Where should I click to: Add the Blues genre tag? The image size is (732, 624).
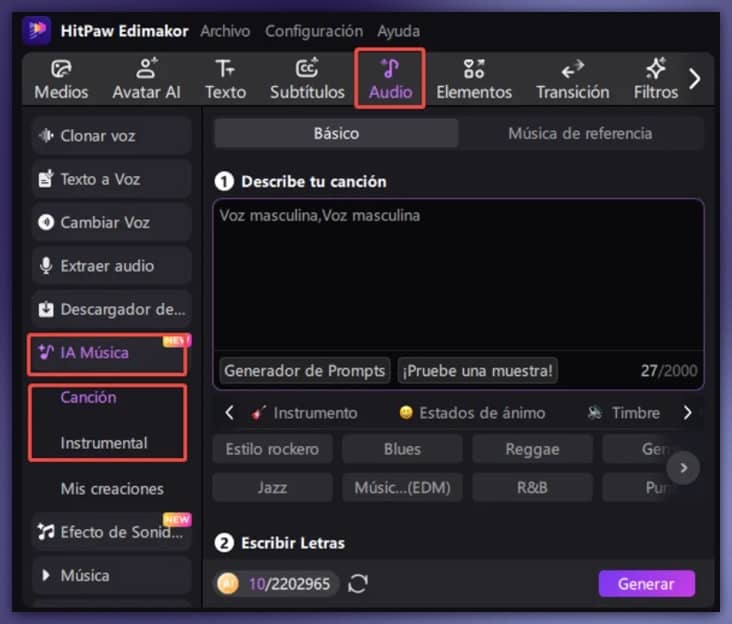tap(402, 449)
